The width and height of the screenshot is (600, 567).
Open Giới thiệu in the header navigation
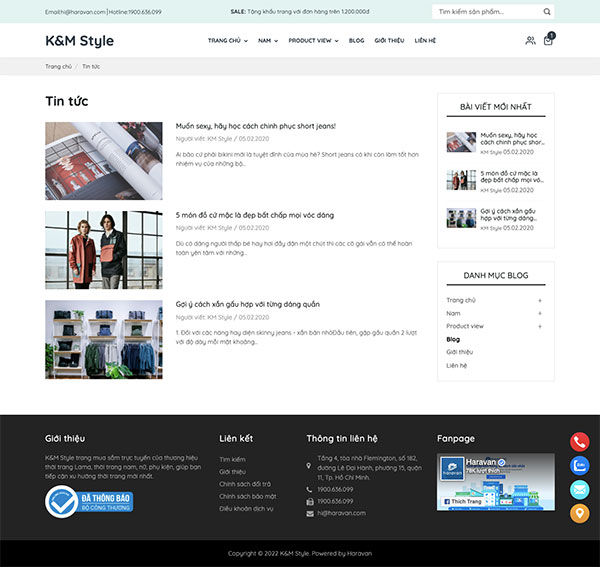click(389, 41)
